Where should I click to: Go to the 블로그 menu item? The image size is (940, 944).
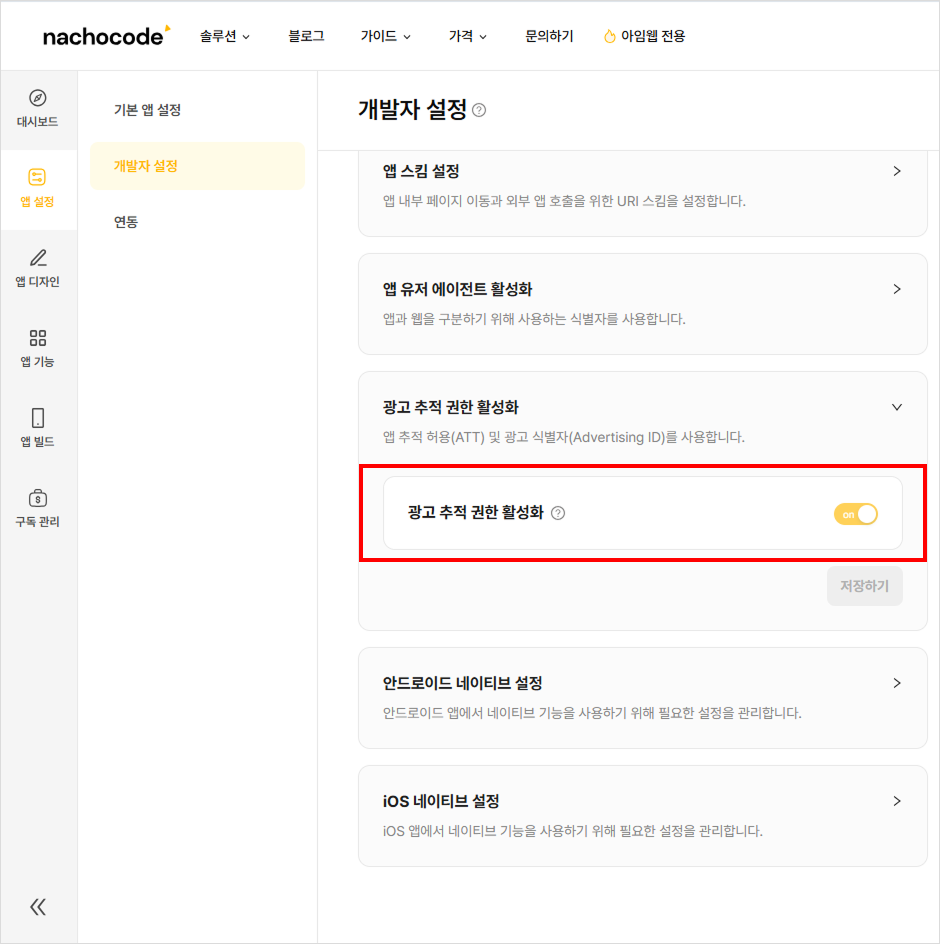[x=306, y=35]
